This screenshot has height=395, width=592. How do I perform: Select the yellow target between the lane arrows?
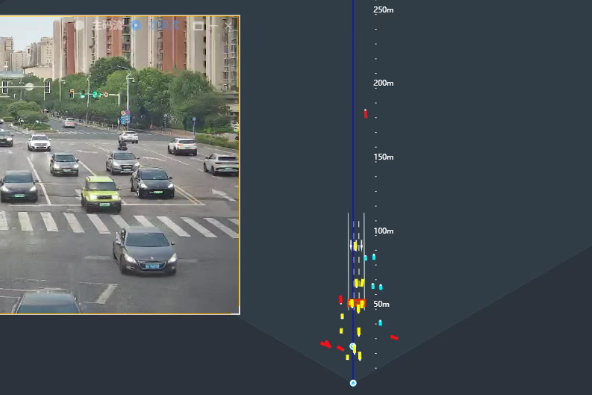click(355, 246)
